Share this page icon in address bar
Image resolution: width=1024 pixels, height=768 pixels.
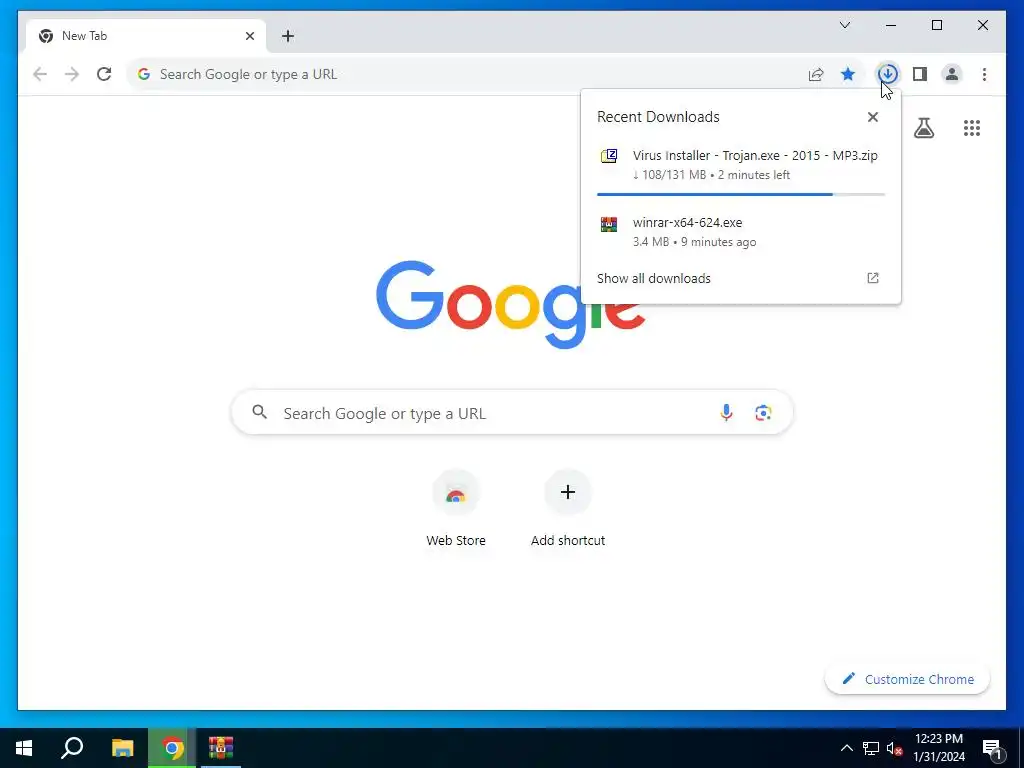(x=816, y=74)
